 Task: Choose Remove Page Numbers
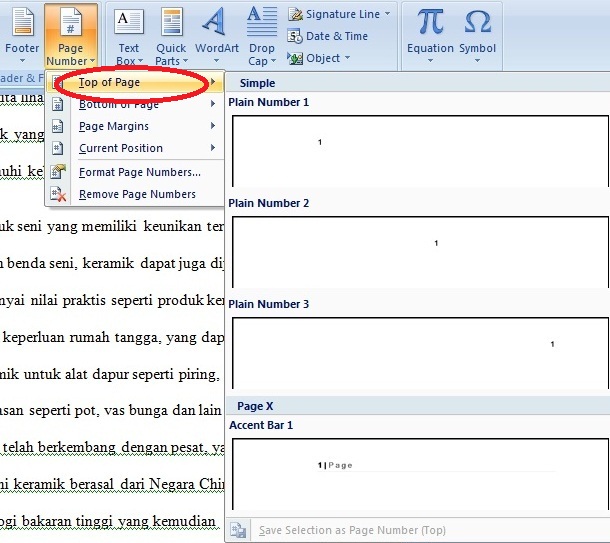[135, 194]
